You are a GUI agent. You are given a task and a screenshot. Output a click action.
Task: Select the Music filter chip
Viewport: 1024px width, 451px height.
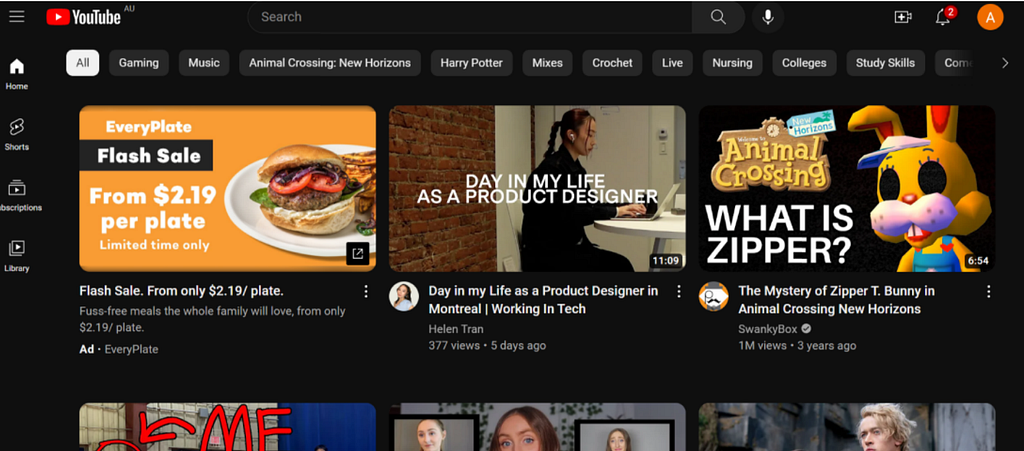click(x=204, y=63)
